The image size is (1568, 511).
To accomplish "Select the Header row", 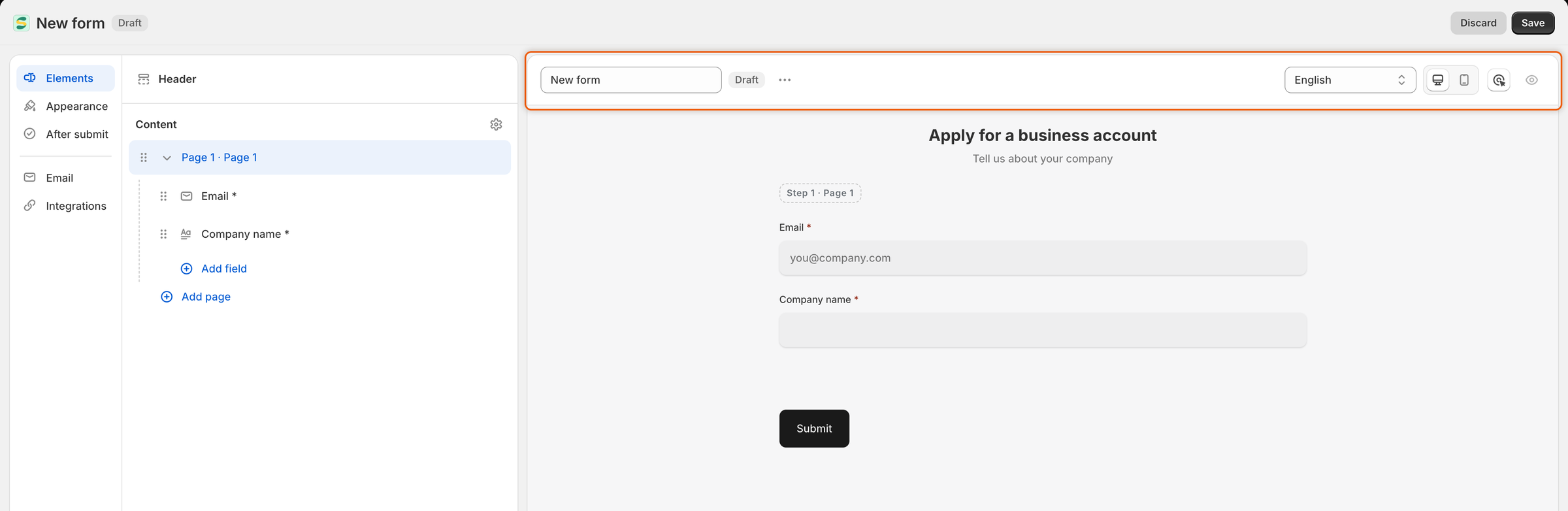I will pyautogui.click(x=320, y=79).
